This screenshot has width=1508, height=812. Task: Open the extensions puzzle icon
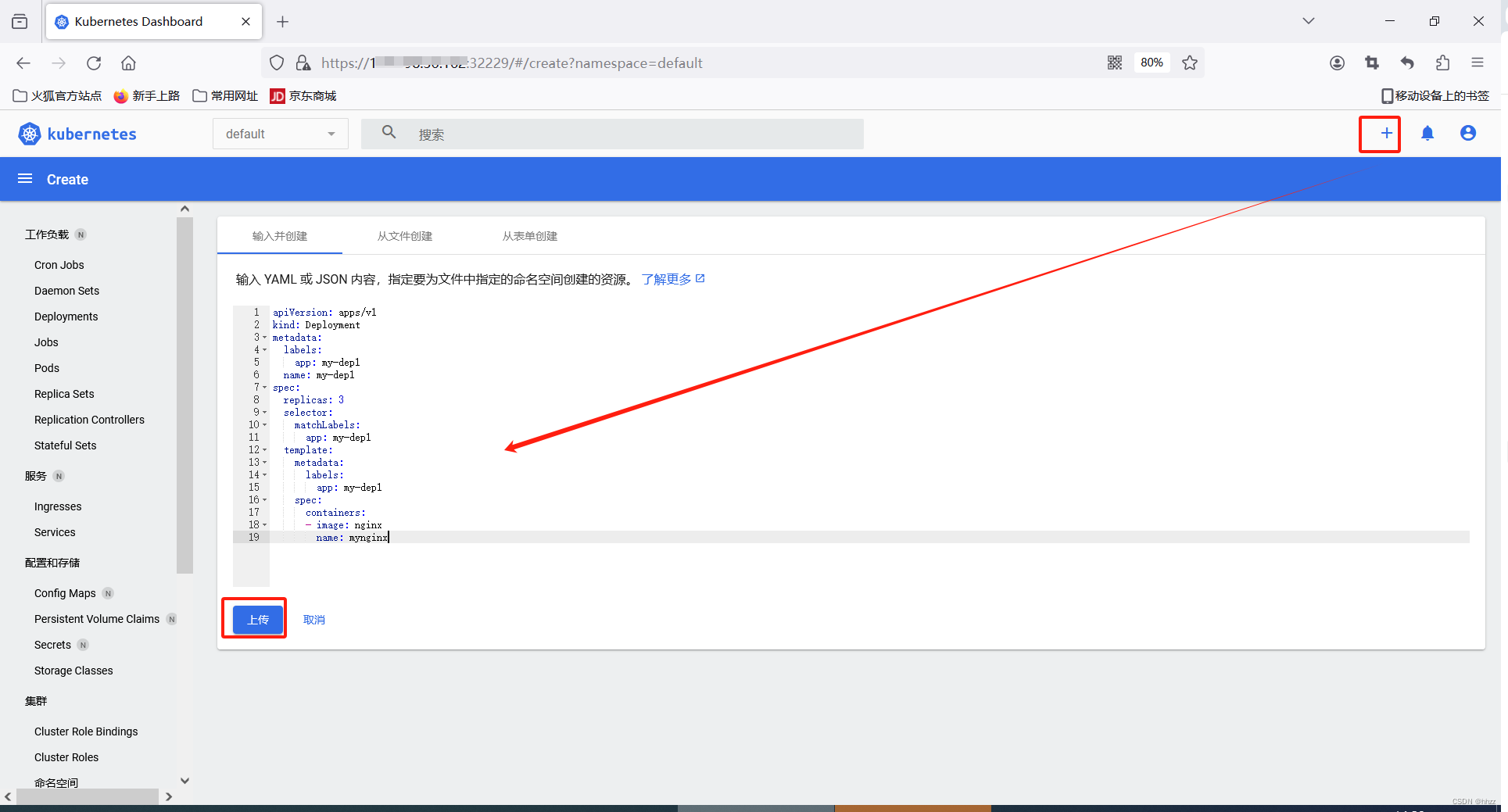(1442, 63)
